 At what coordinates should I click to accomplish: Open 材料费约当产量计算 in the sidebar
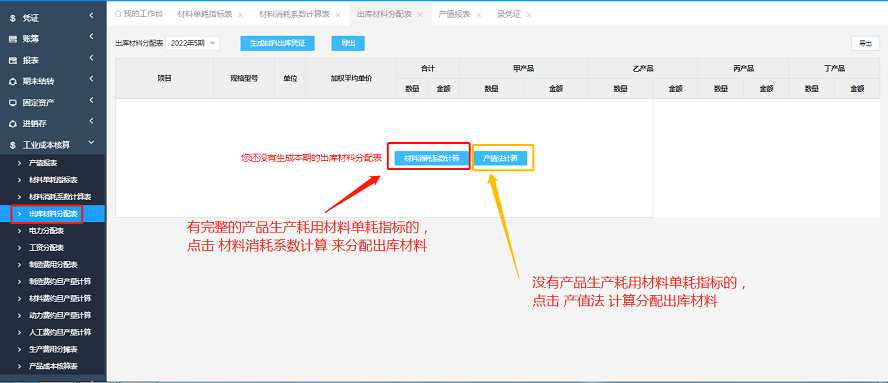(60, 298)
